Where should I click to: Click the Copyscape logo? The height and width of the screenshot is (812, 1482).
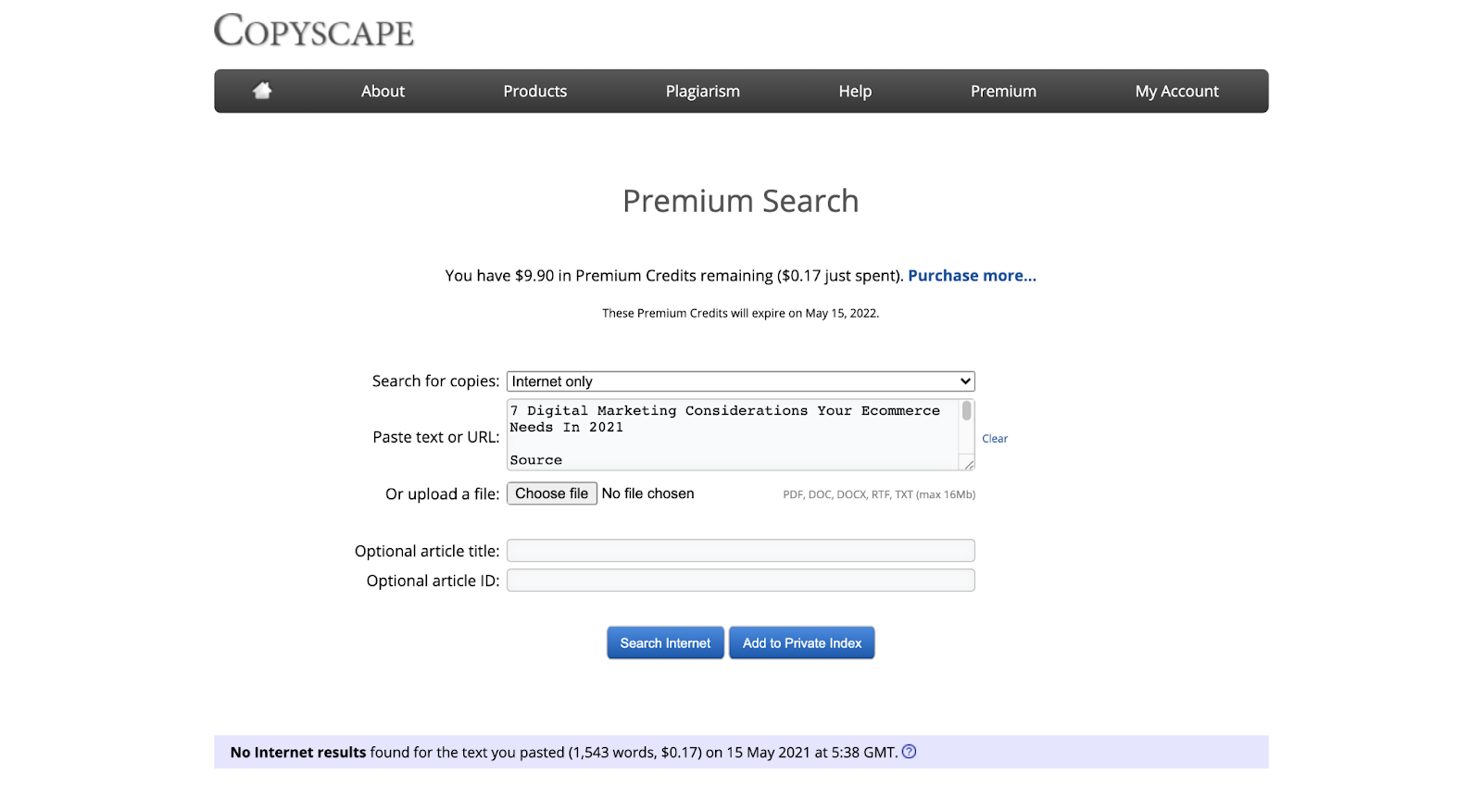(x=314, y=31)
